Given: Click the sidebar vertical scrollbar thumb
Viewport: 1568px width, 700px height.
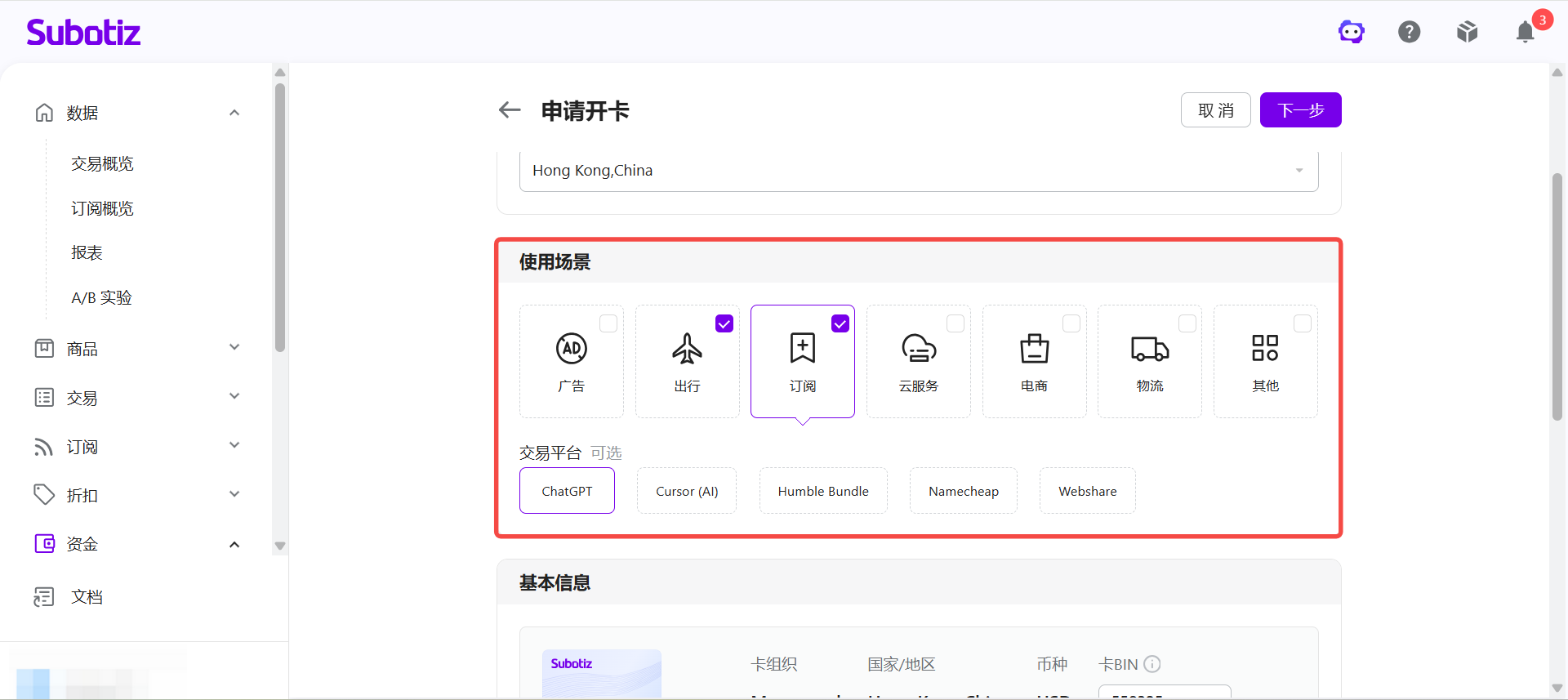Looking at the screenshot, I should (280, 217).
